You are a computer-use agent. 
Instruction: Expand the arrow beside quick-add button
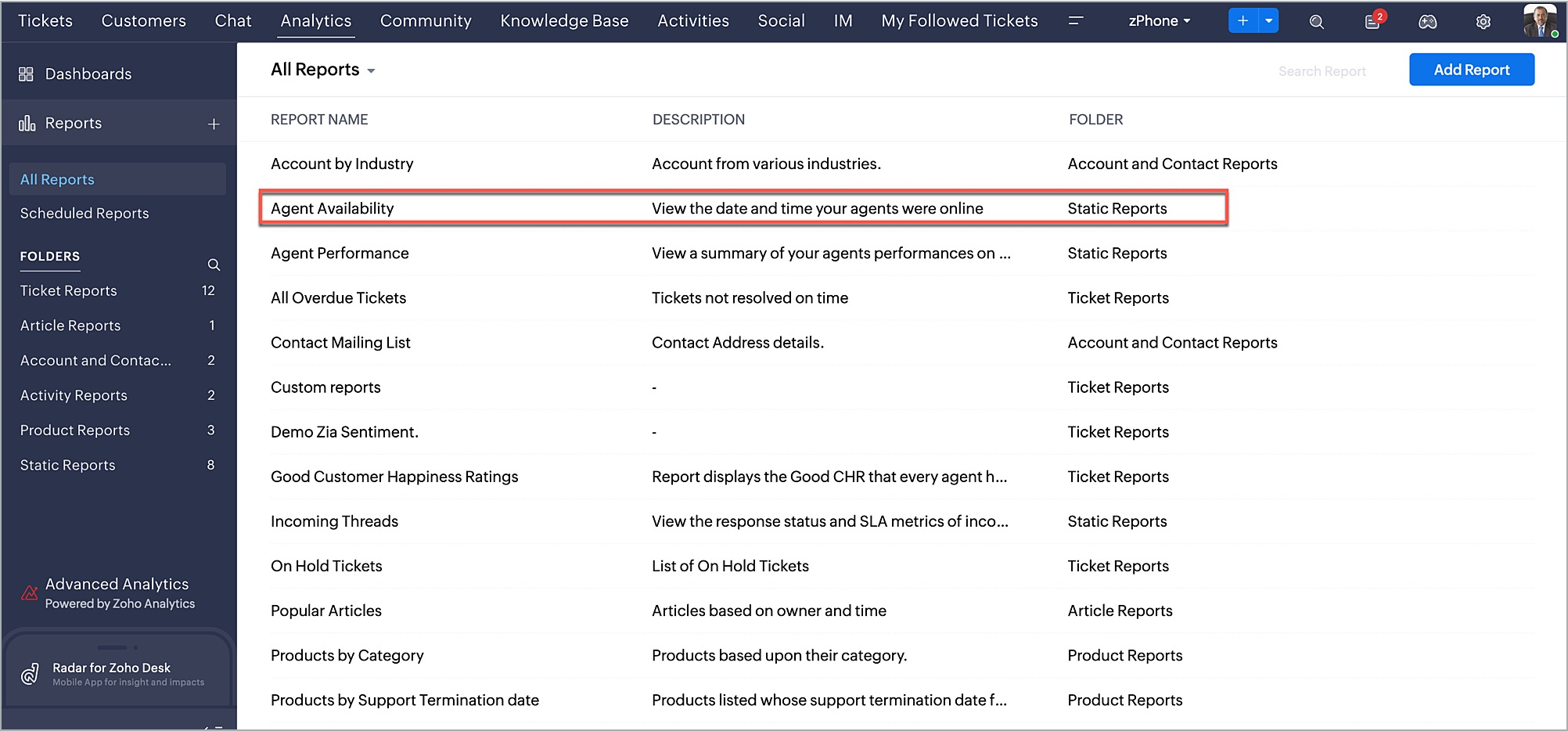click(1268, 21)
